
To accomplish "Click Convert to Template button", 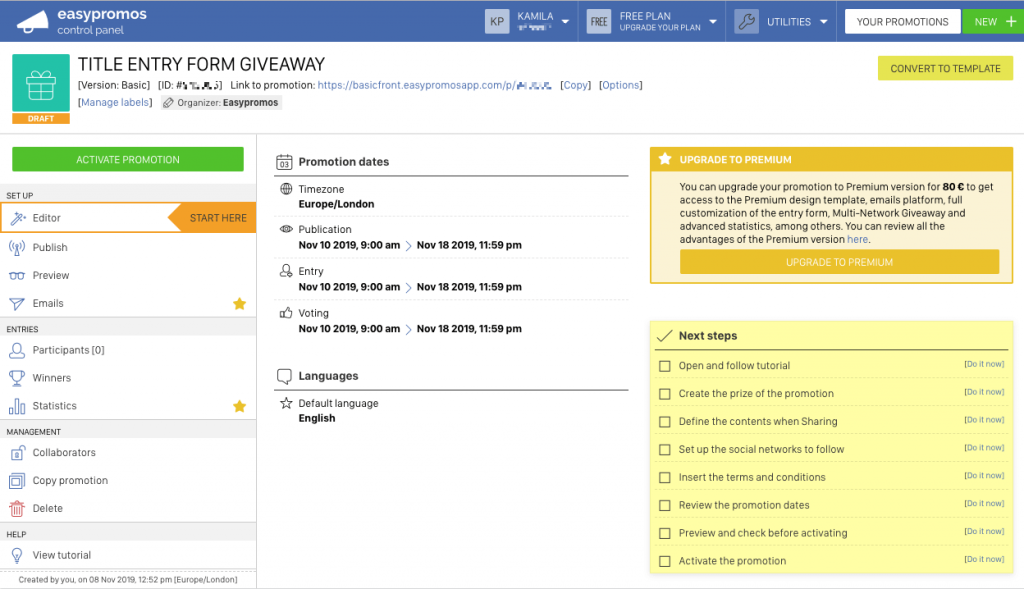I will pyautogui.click(x=945, y=69).
